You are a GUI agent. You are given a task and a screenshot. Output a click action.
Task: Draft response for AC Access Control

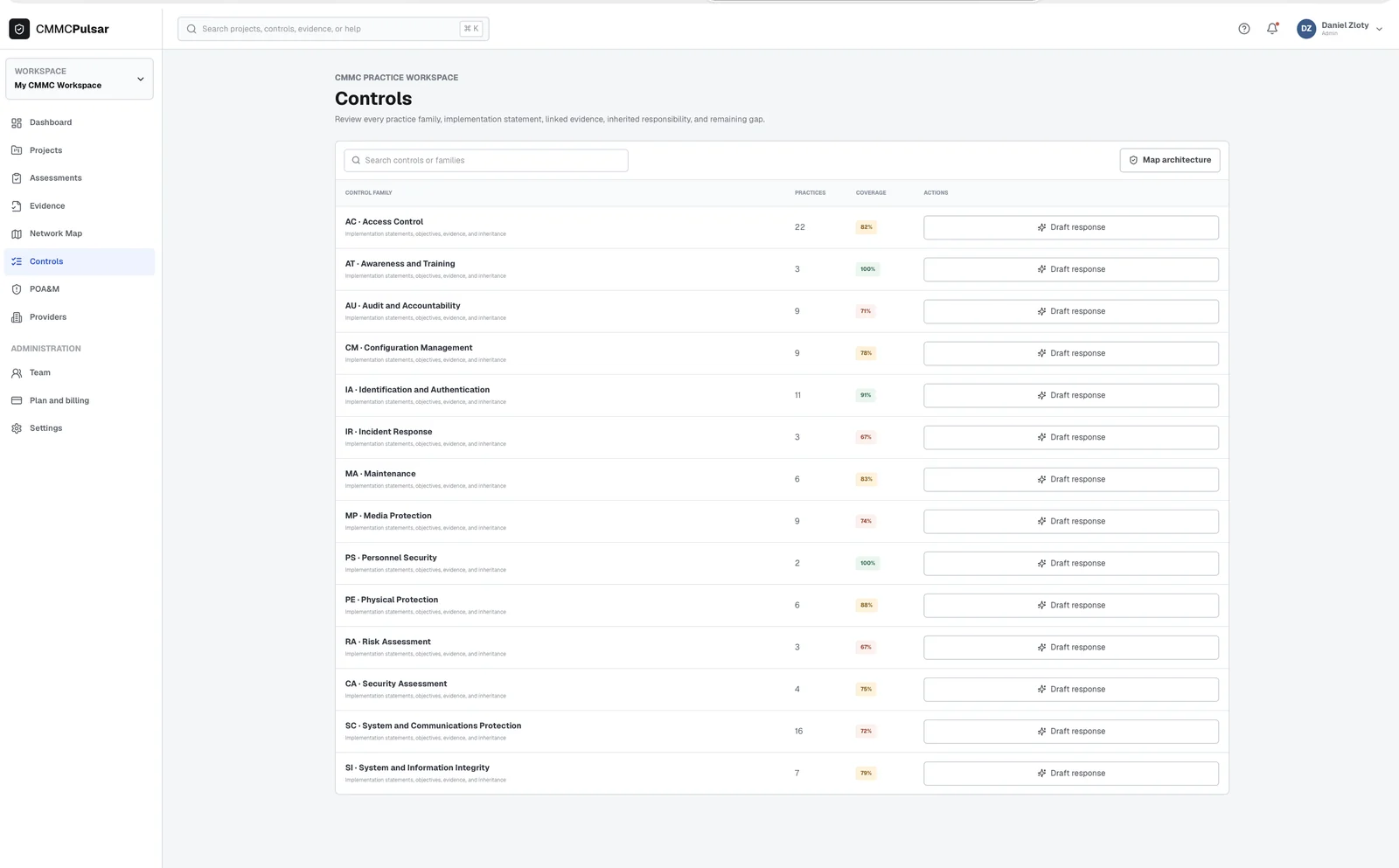(1071, 227)
